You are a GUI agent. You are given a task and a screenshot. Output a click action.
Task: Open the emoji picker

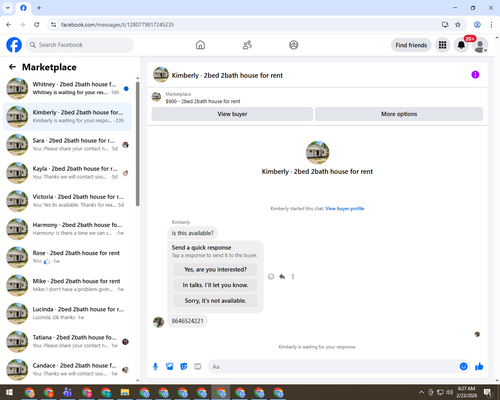pyautogui.click(x=463, y=367)
